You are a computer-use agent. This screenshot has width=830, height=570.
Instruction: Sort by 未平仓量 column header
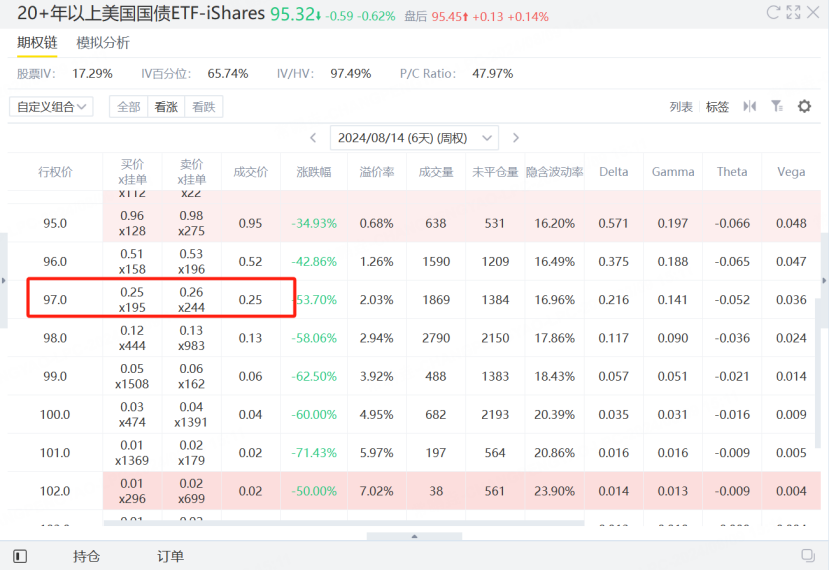click(495, 172)
